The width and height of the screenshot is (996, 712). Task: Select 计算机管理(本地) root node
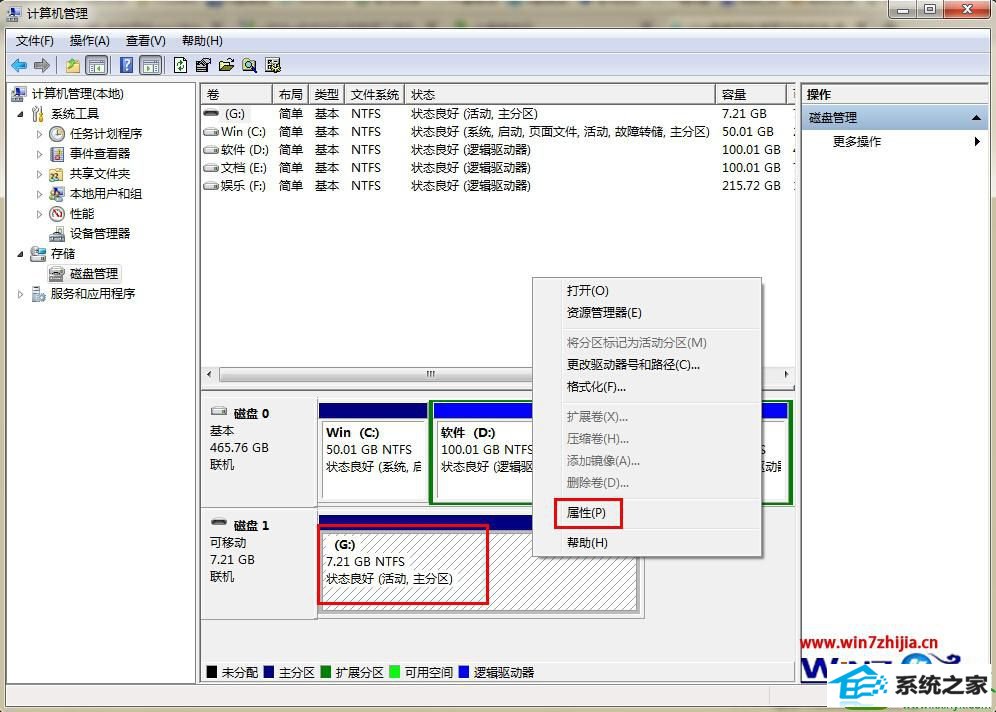[x=77, y=94]
